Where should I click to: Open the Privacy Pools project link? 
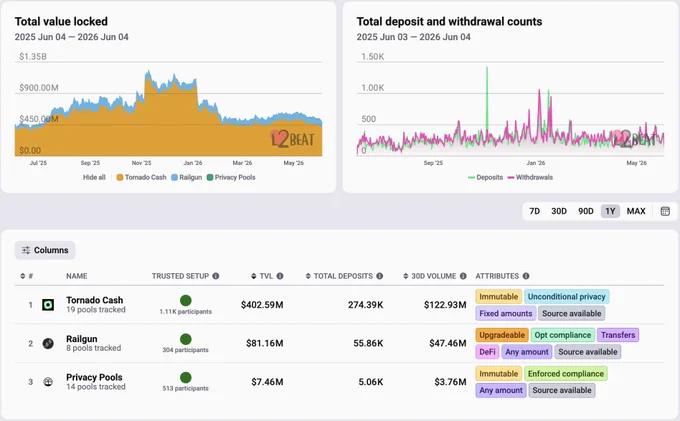pyautogui.click(x=94, y=377)
